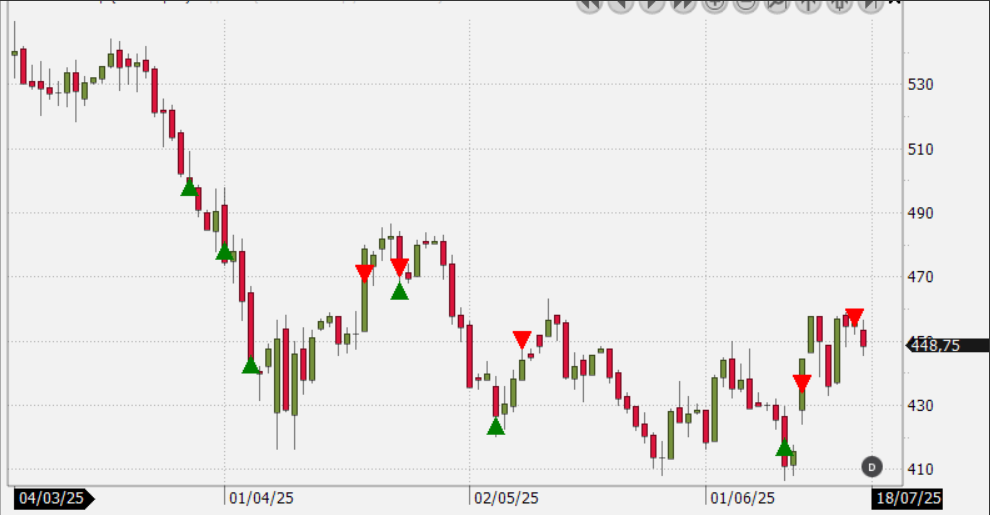Click the 448,75 current price tag

pos(947,345)
